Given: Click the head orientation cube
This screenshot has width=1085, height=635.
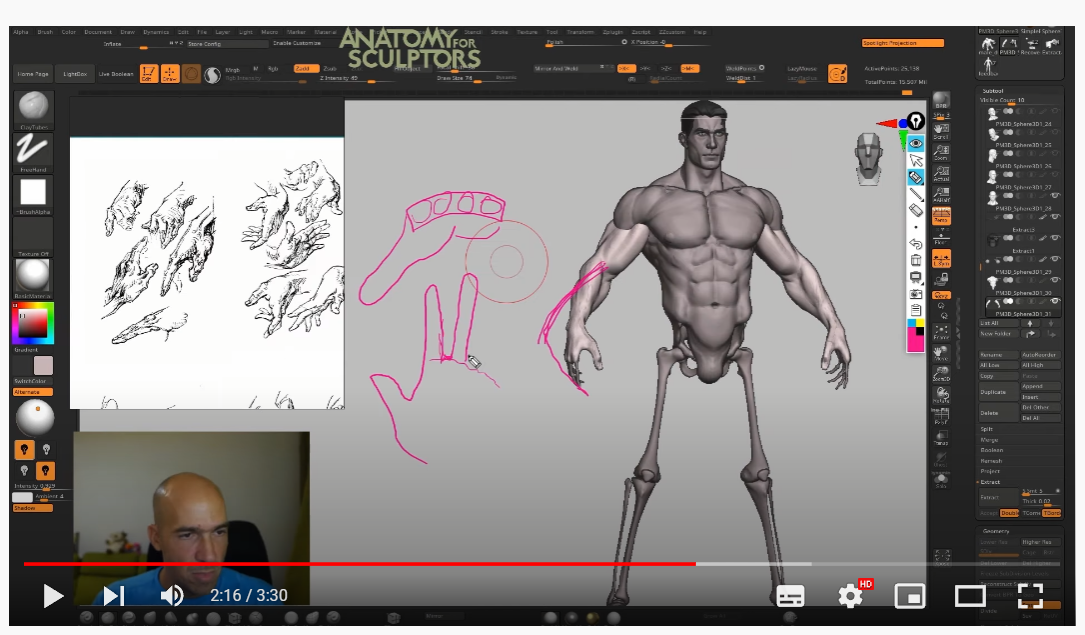Looking at the screenshot, I should 869,159.
